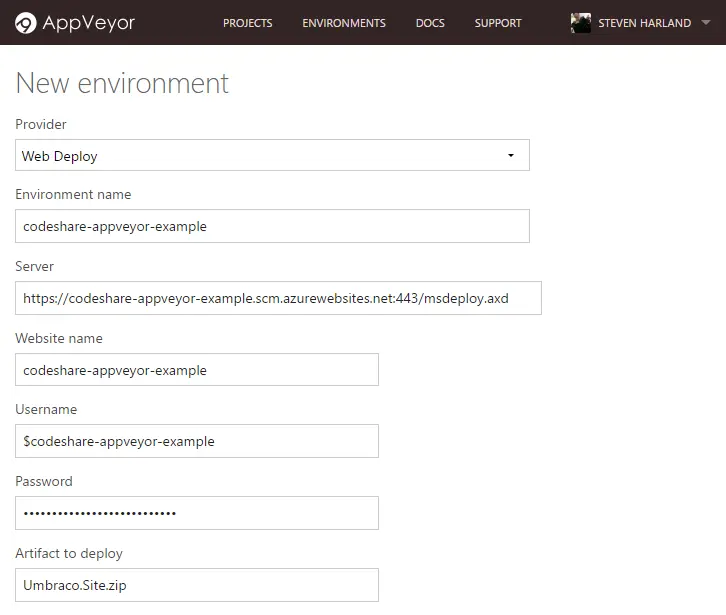This screenshot has width=726, height=615.
Task: Click the masked Password field
Action: pos(197,513)
